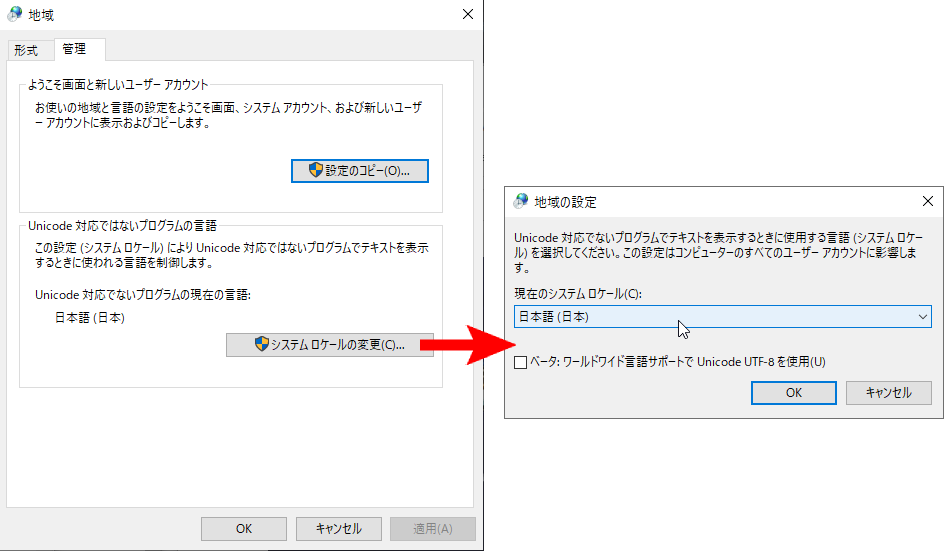950x551 pixels.
Task: Click the 現在のシステムロケール(C): label
Action: point(578,294)
